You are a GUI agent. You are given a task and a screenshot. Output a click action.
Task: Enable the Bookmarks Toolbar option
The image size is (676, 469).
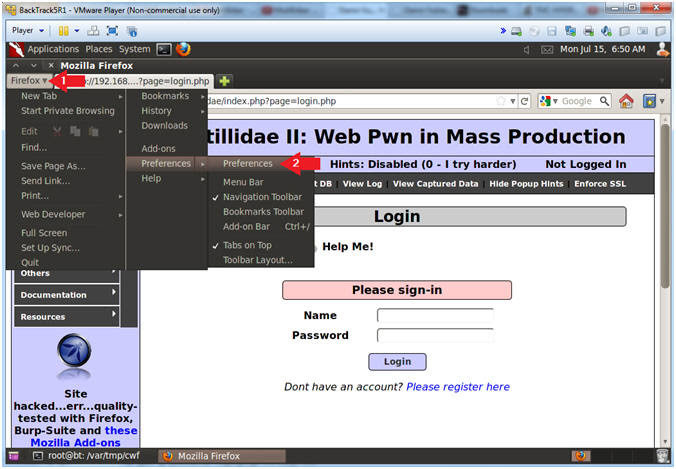(x=261, y=212)
